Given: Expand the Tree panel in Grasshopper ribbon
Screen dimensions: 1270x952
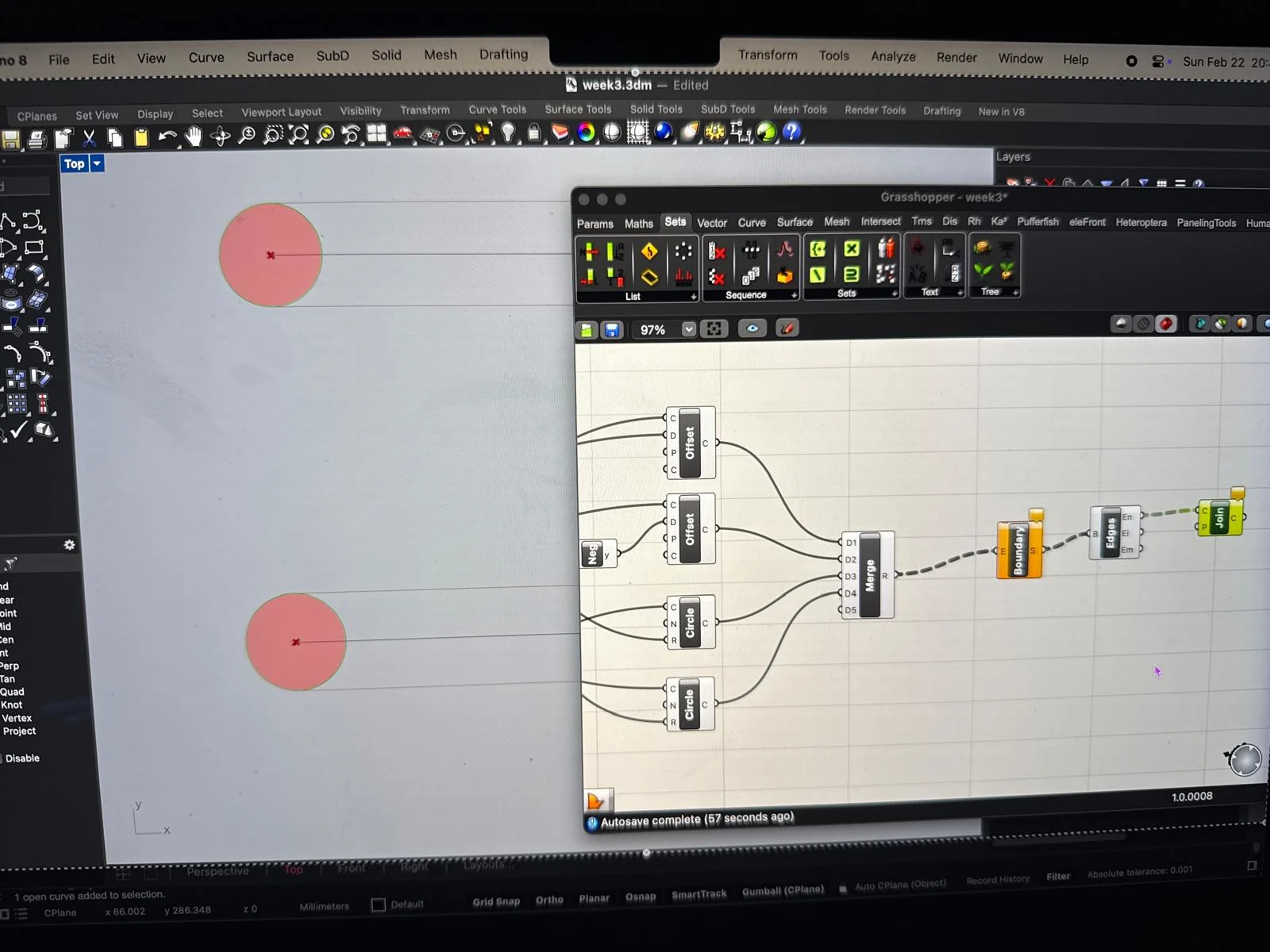Looking at the screenshot, I should (x=1015, y=292).
